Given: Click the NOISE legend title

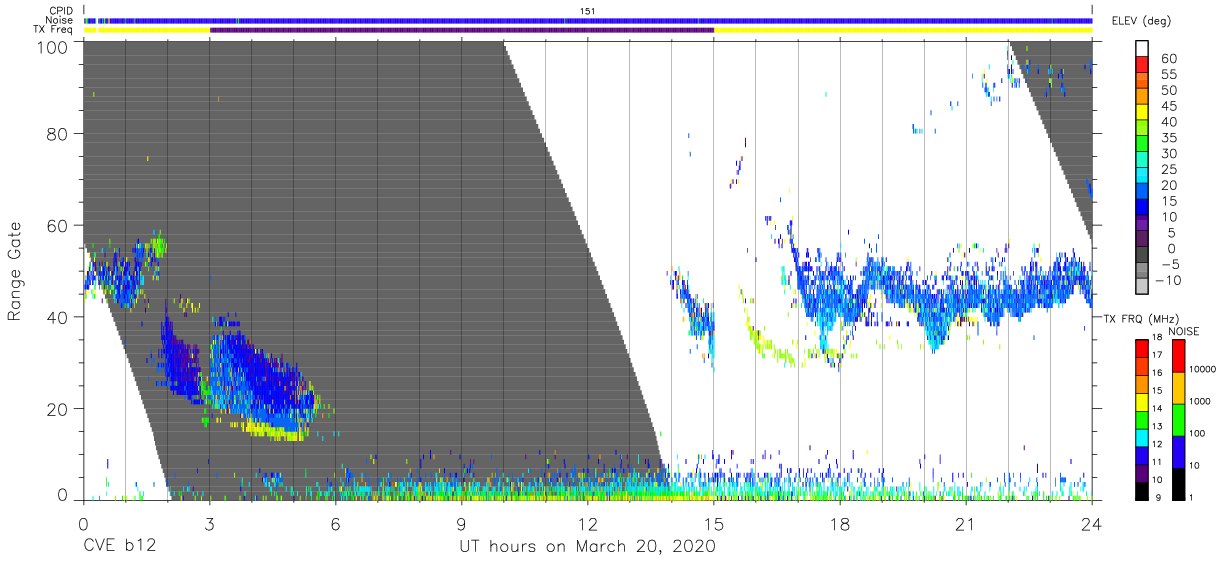Looking at the screenshot, I should click(1186, 330).
